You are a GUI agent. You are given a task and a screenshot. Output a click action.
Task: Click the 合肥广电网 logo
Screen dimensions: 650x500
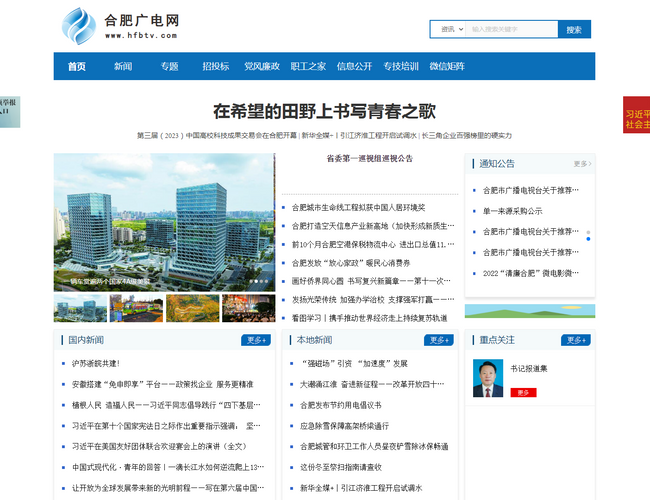pyautogui.click(x=121, y=26)
